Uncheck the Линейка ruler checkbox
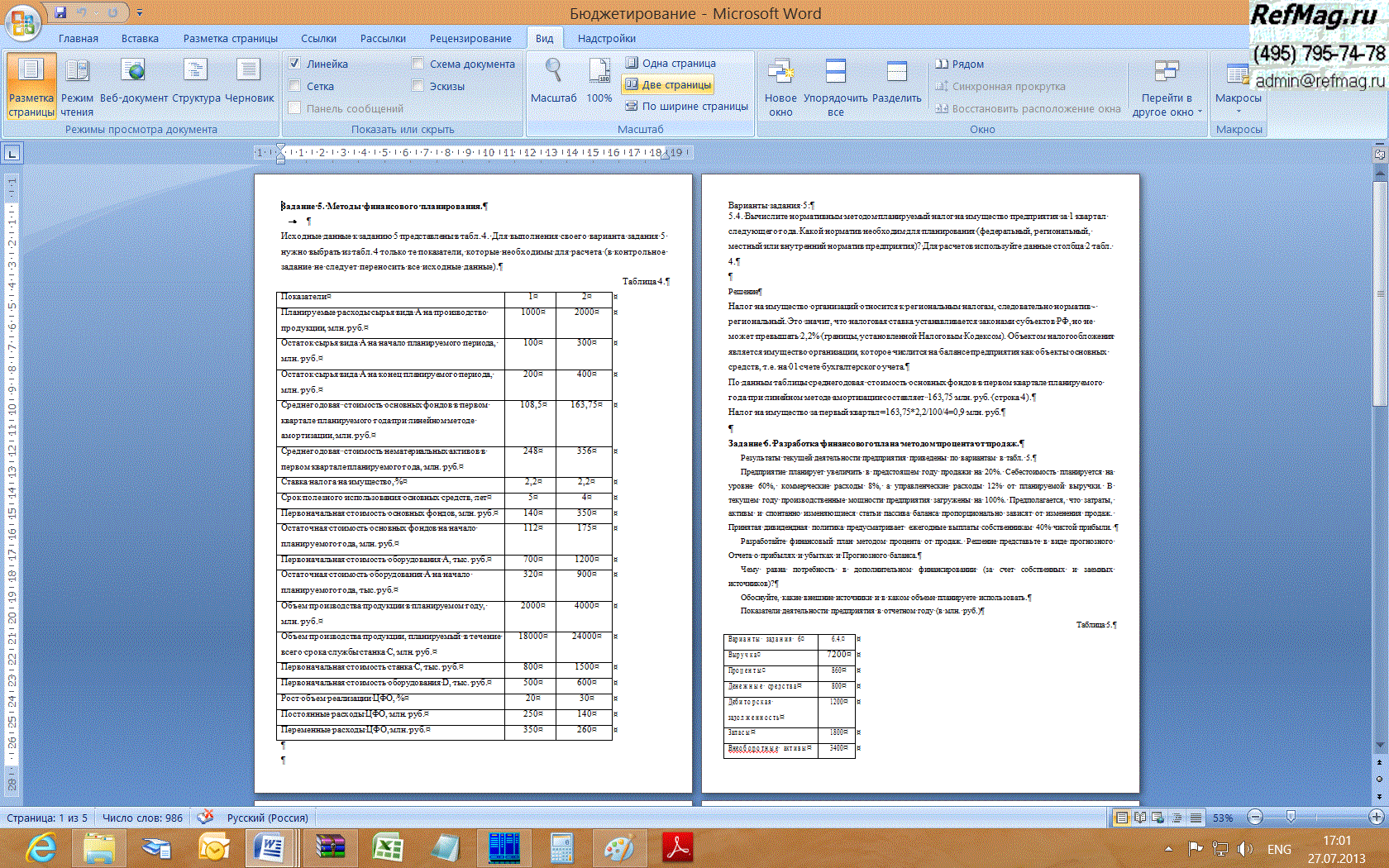The image size is (1389, 868). pyautogui.click(x=294, y=64)
